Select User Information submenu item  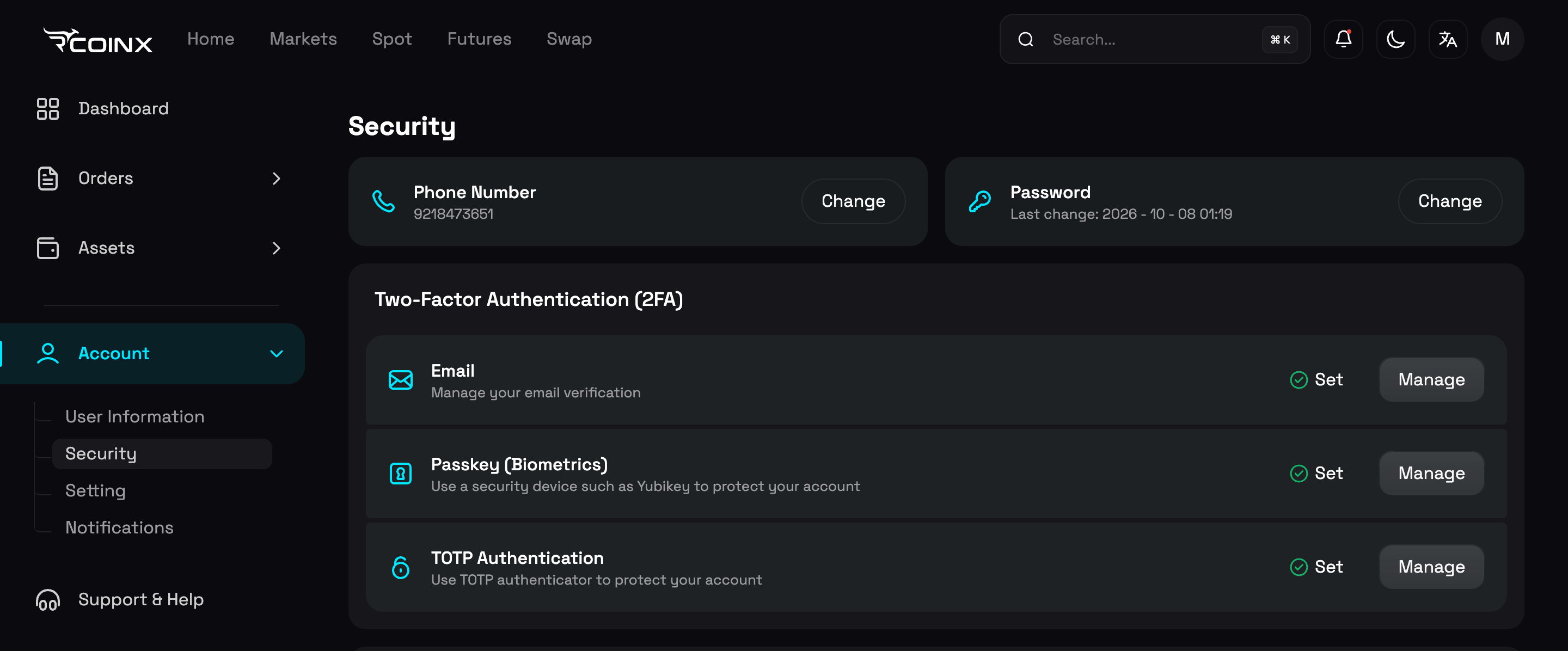pos(134,417)
